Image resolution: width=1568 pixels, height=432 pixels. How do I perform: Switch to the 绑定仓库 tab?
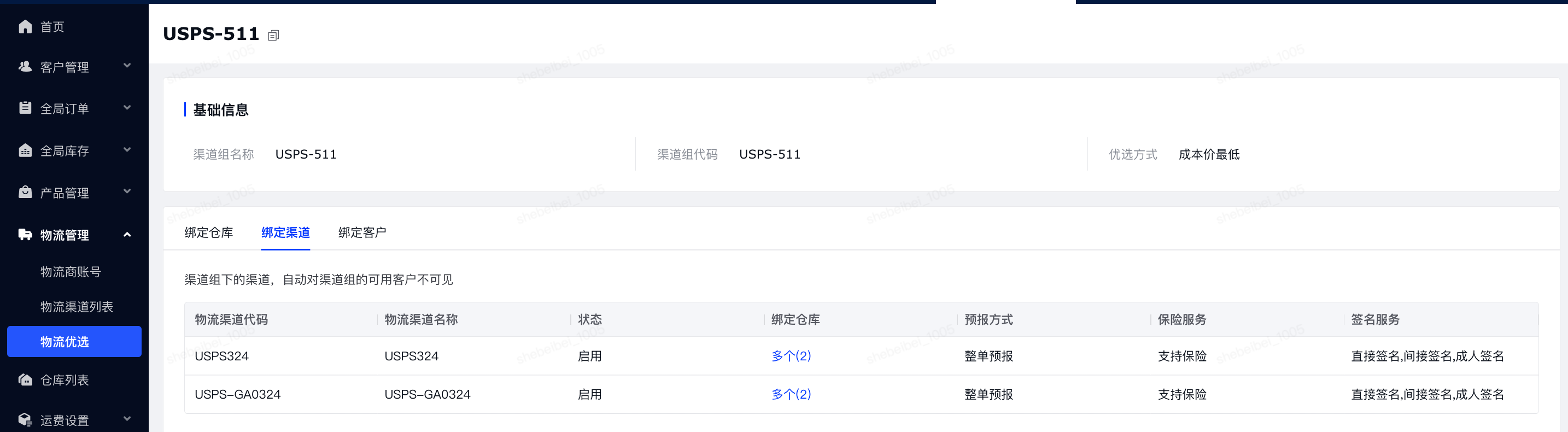209,232
